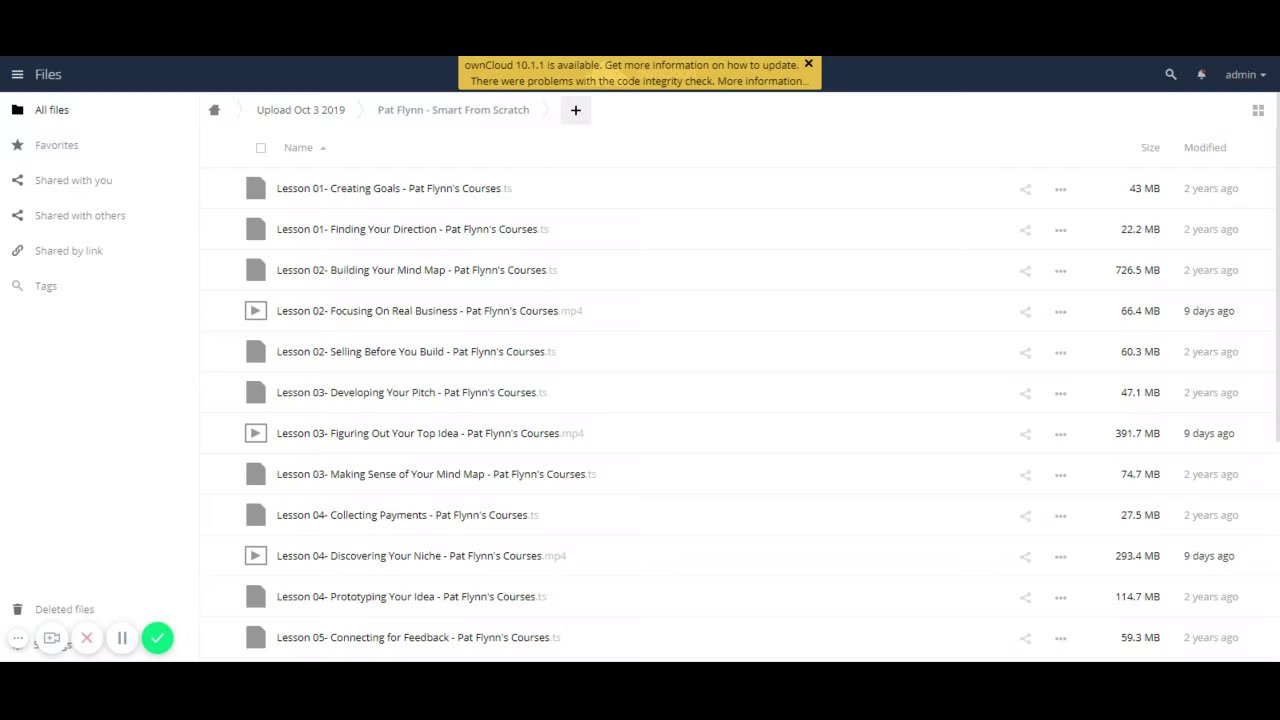Cancel recording with red X button
The height and width of the screenshot is (720, 1280).
(87, 638)
